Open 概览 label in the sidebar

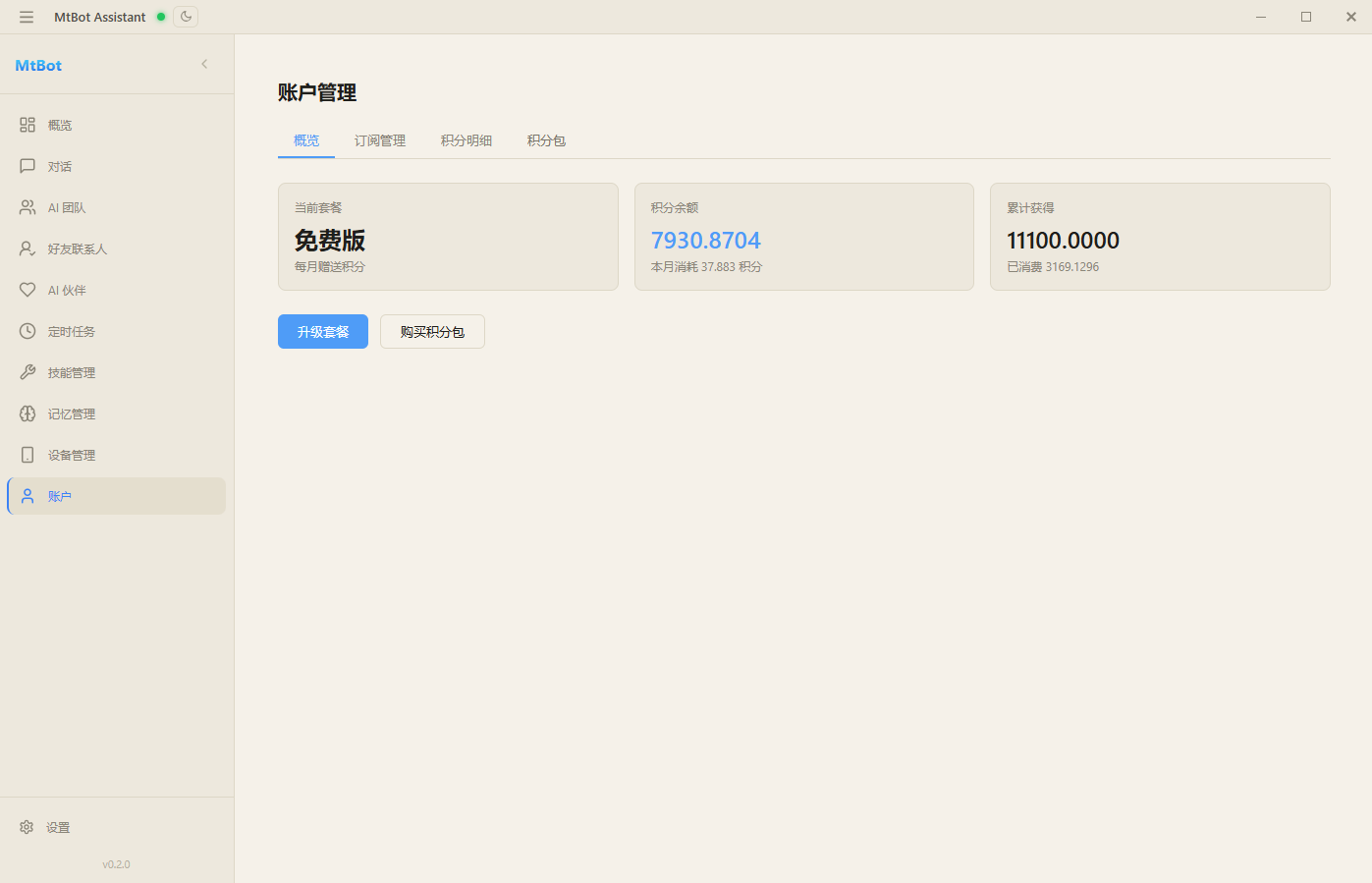click(x=60, y=126)
